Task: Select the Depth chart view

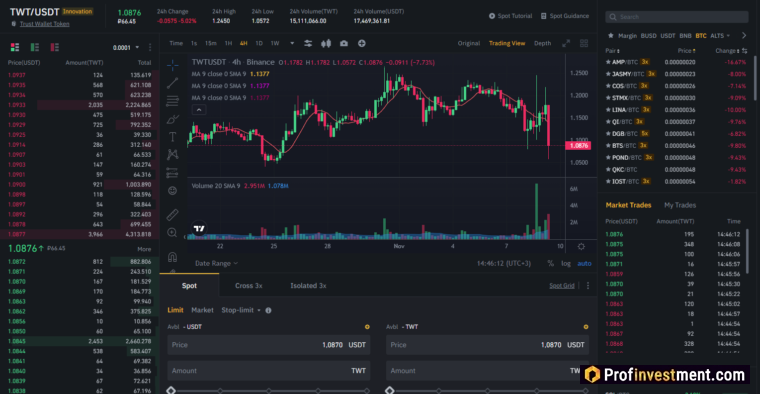Action: click(x=542, y=43)
